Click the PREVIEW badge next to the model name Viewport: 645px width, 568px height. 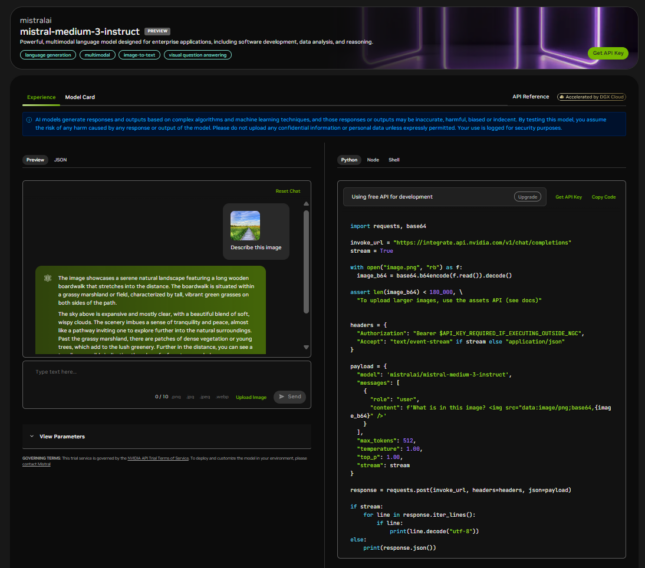157,31
